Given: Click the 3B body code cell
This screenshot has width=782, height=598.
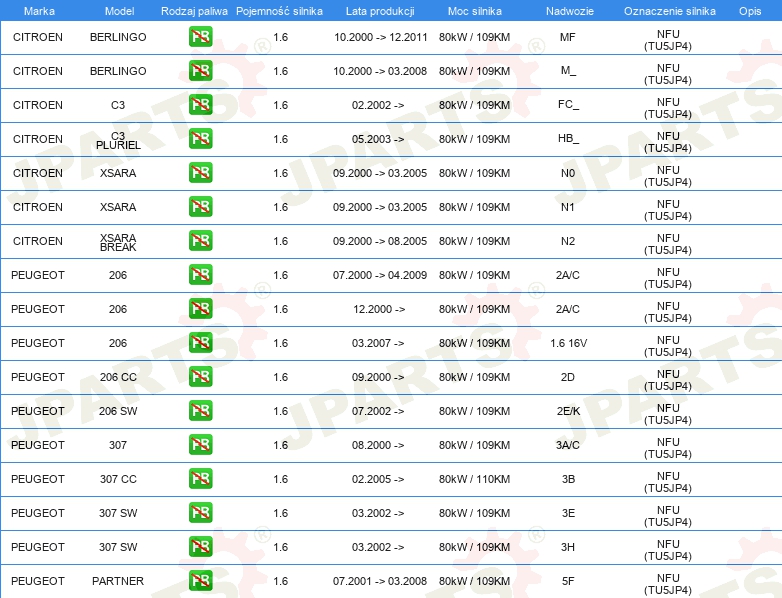Looking at the screenshot, I should tap(569, 479).
